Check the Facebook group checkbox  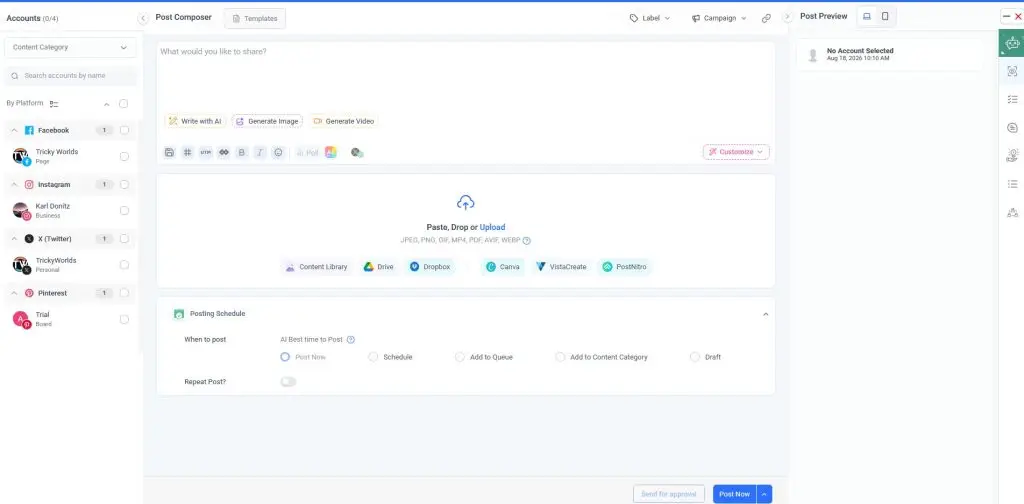coord(124,130)
